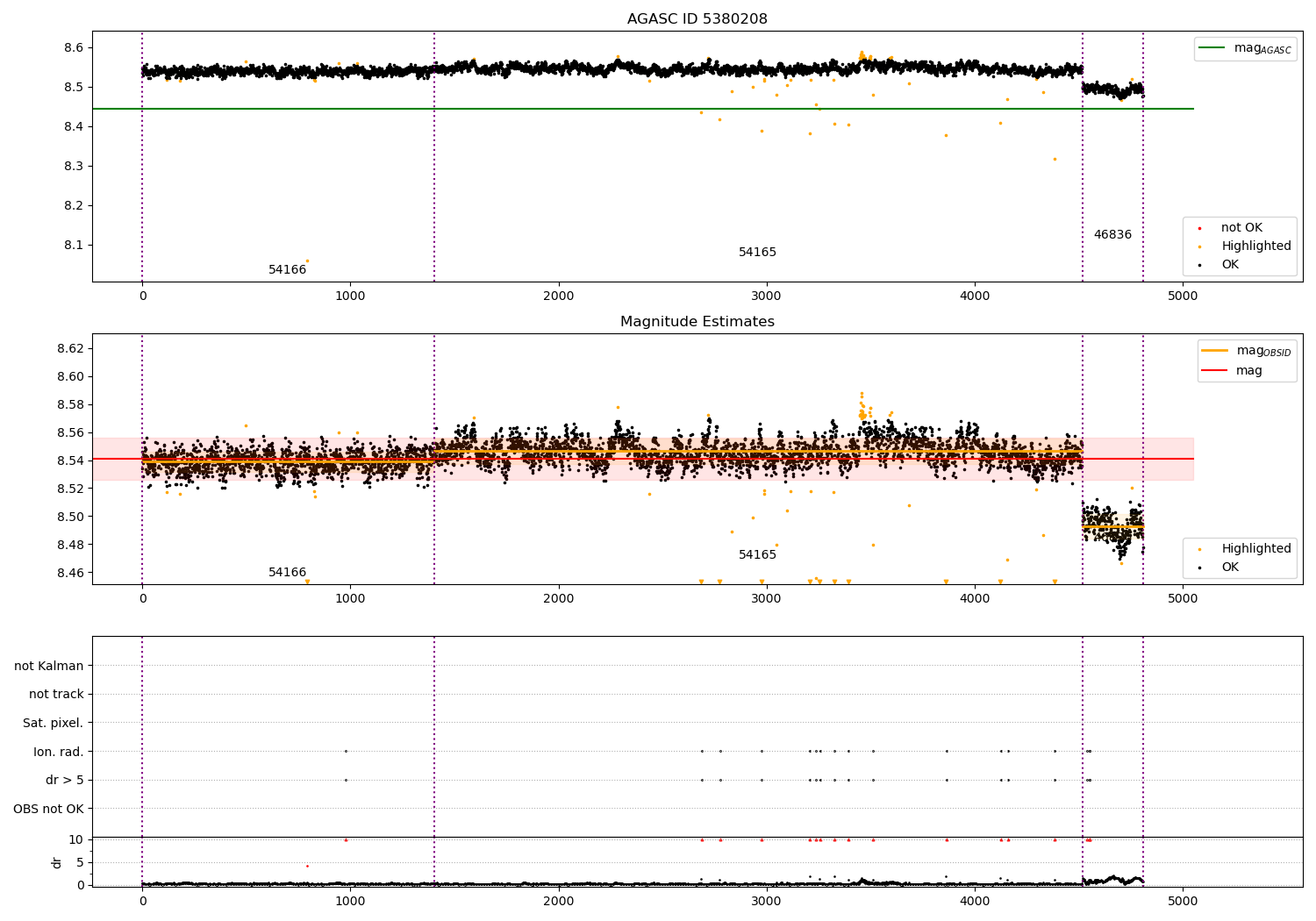
Task: Click the 'OBS not OK' axis label
Action: [49, 809]
